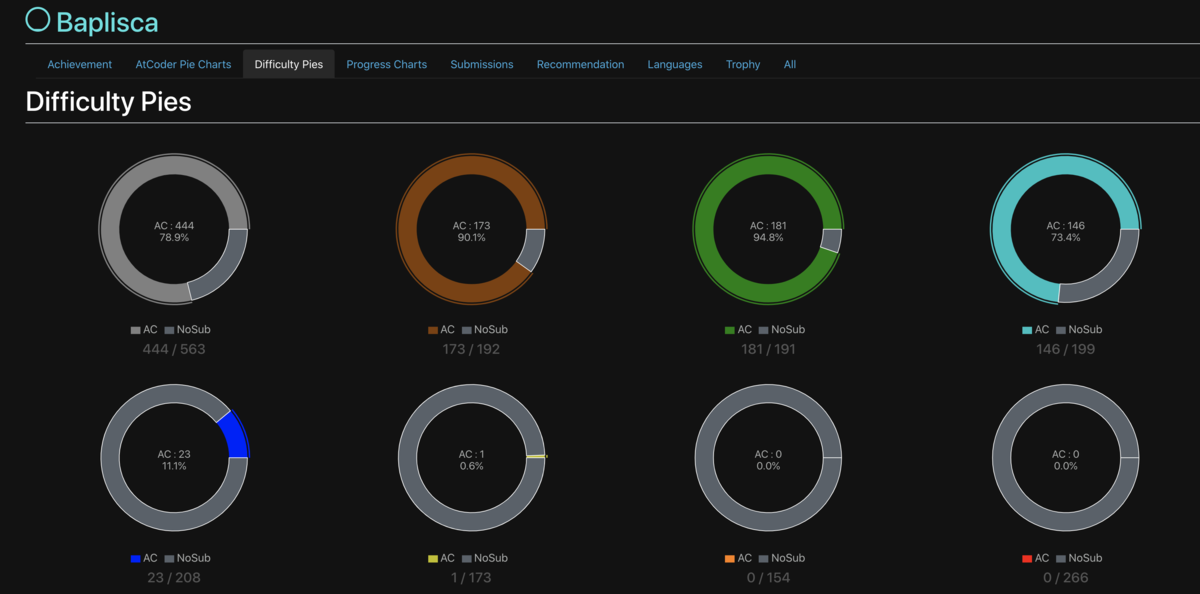The width and height of the screenshot is (1200, 594).
Task: Toggle NoSub legend above 1 / 173
Action: click(x=485, y=558)
